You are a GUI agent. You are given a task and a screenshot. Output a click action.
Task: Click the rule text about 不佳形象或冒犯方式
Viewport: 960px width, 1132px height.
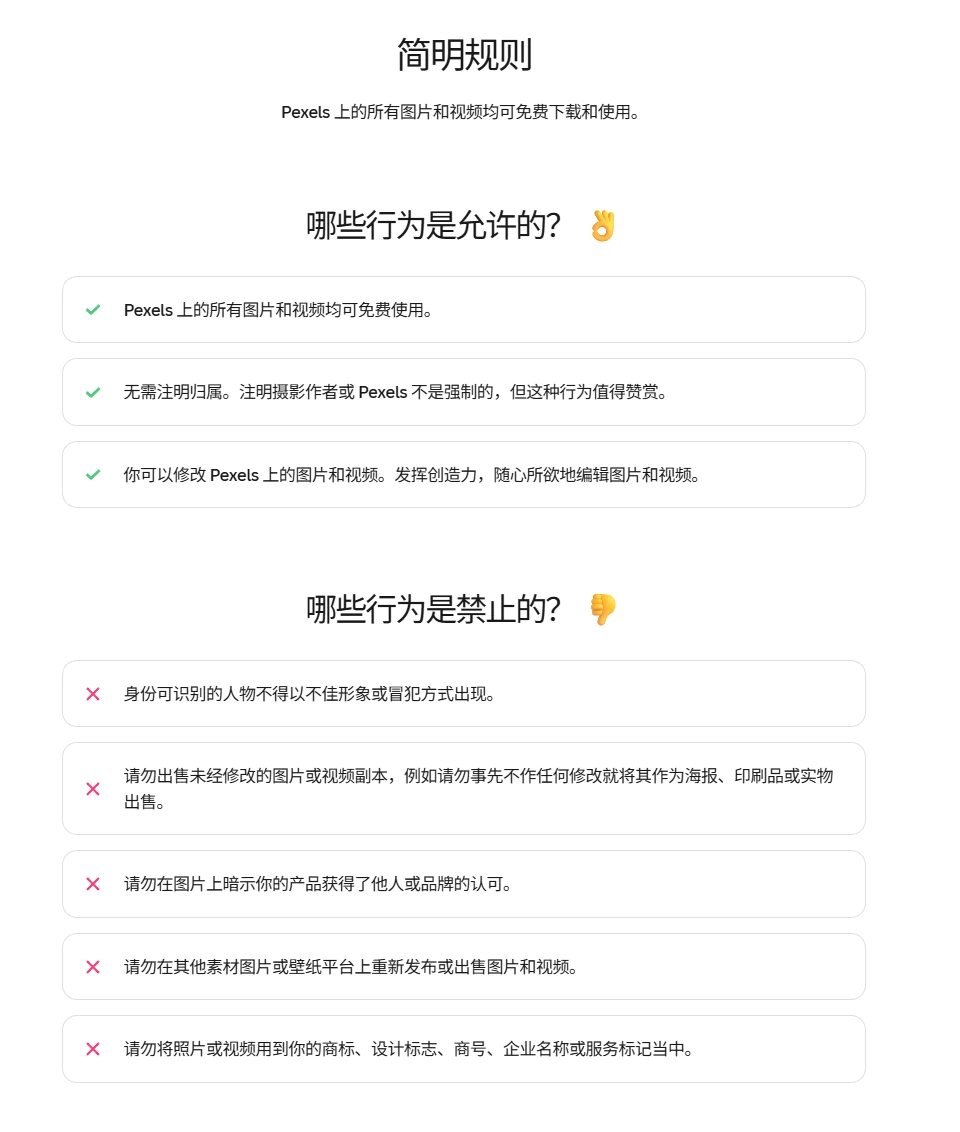309,694
